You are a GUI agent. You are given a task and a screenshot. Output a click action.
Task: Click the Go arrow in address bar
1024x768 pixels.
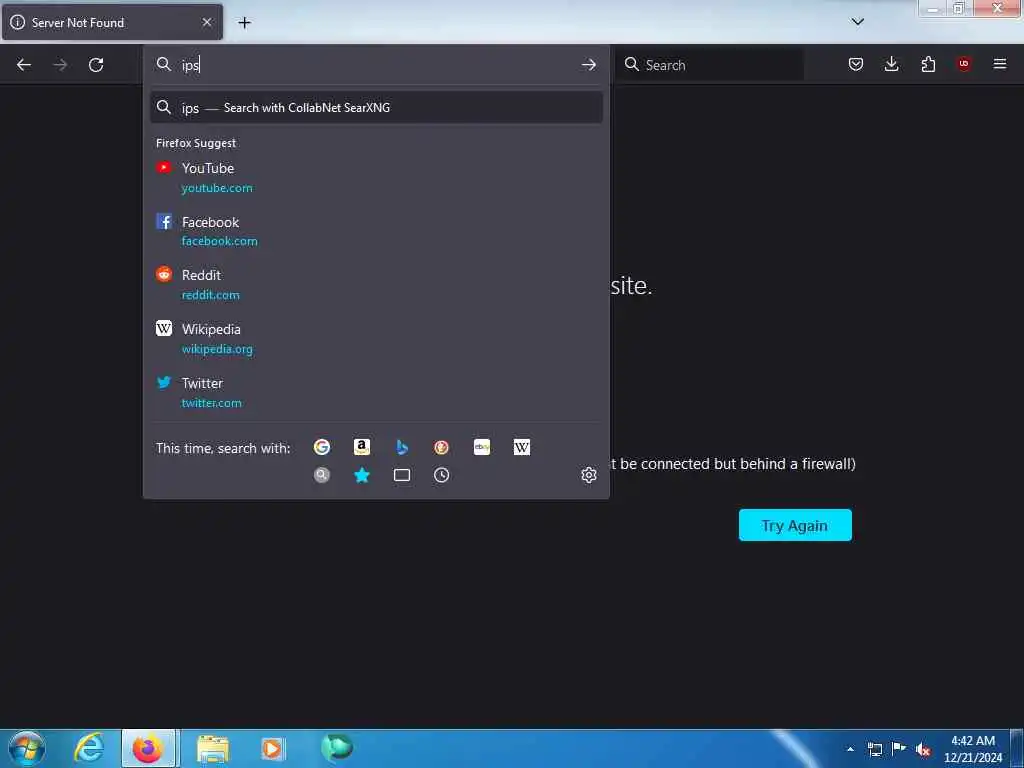click(x=588, y=65)
